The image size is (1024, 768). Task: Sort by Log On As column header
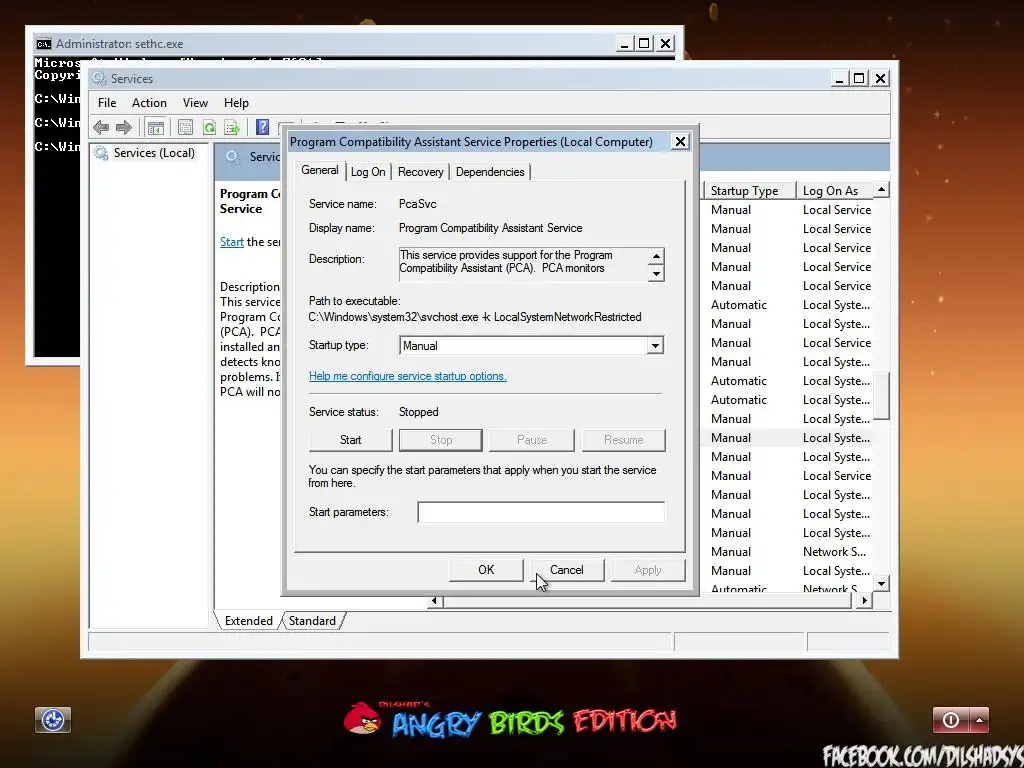[x=834, y=191]
